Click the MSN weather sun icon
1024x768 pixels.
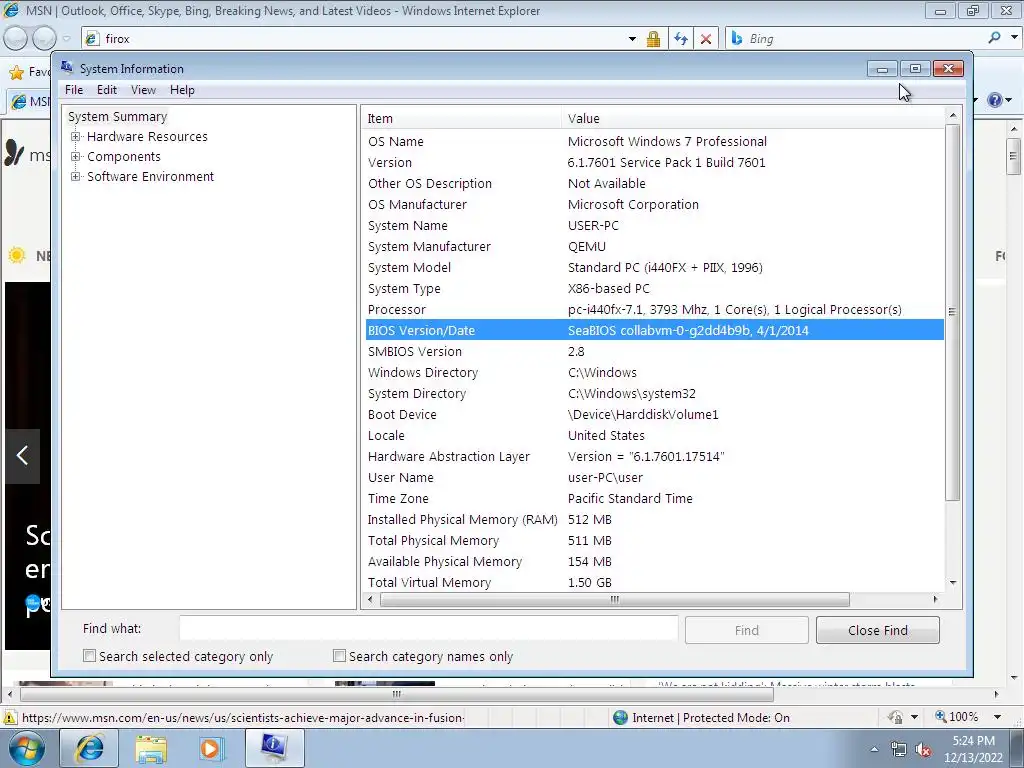coord(17,255)
